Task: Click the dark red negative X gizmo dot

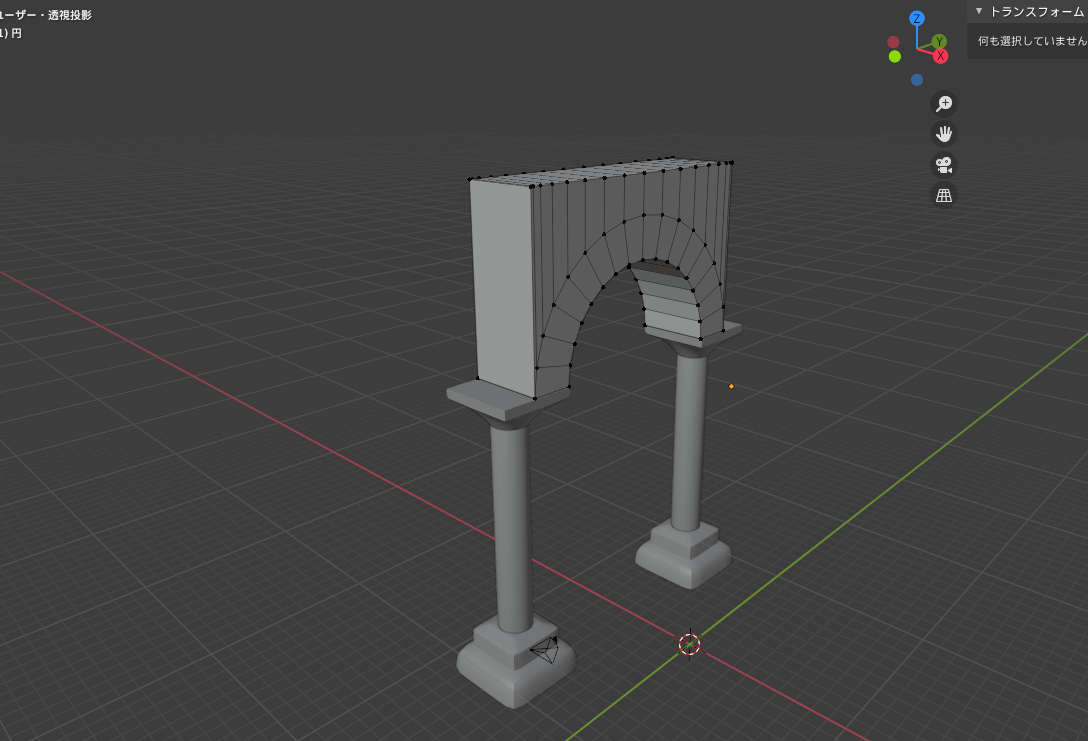Action: [x=893, y=42]
